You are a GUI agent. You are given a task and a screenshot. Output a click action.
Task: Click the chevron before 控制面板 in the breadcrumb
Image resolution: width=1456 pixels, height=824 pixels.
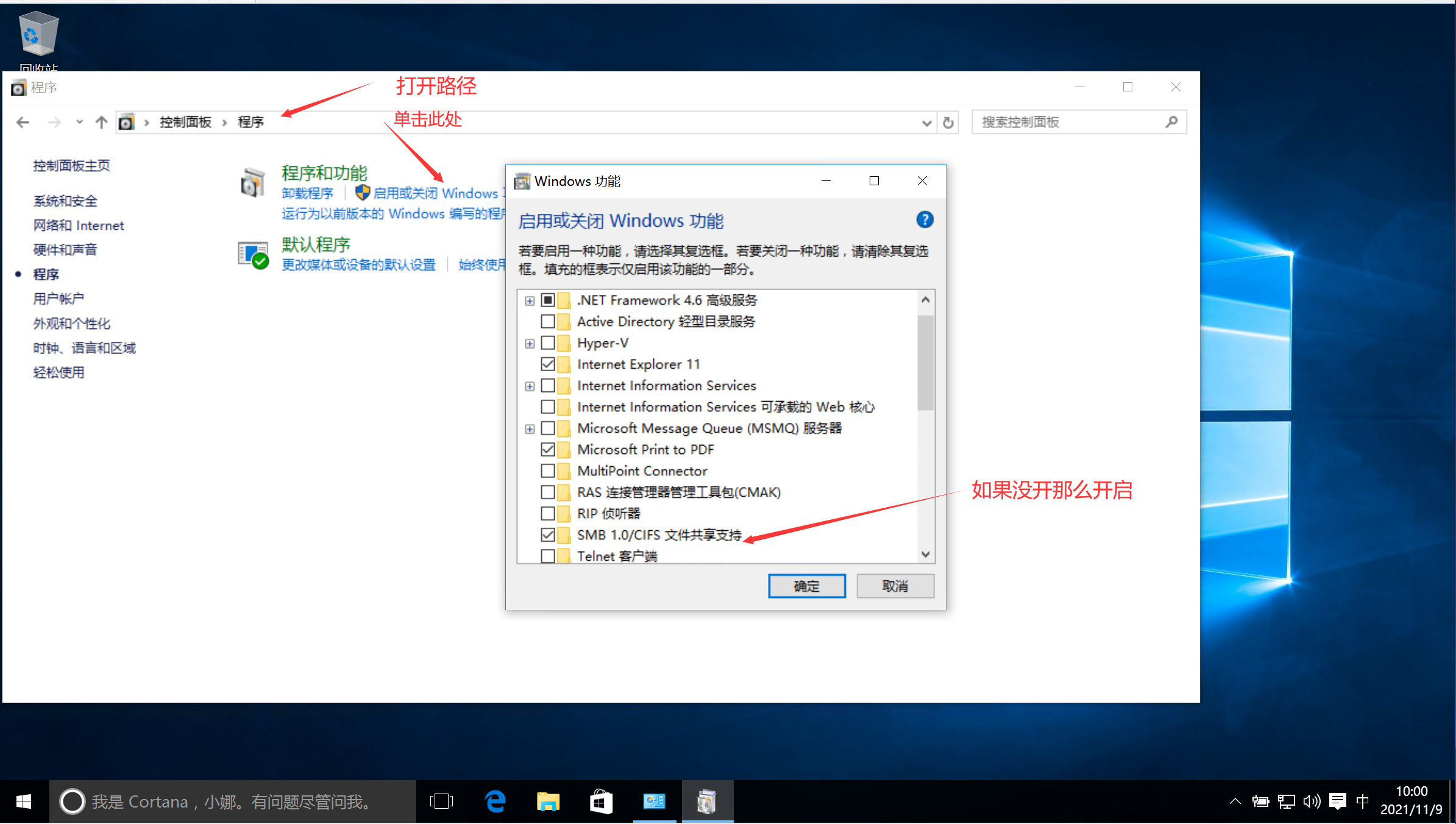146,123
